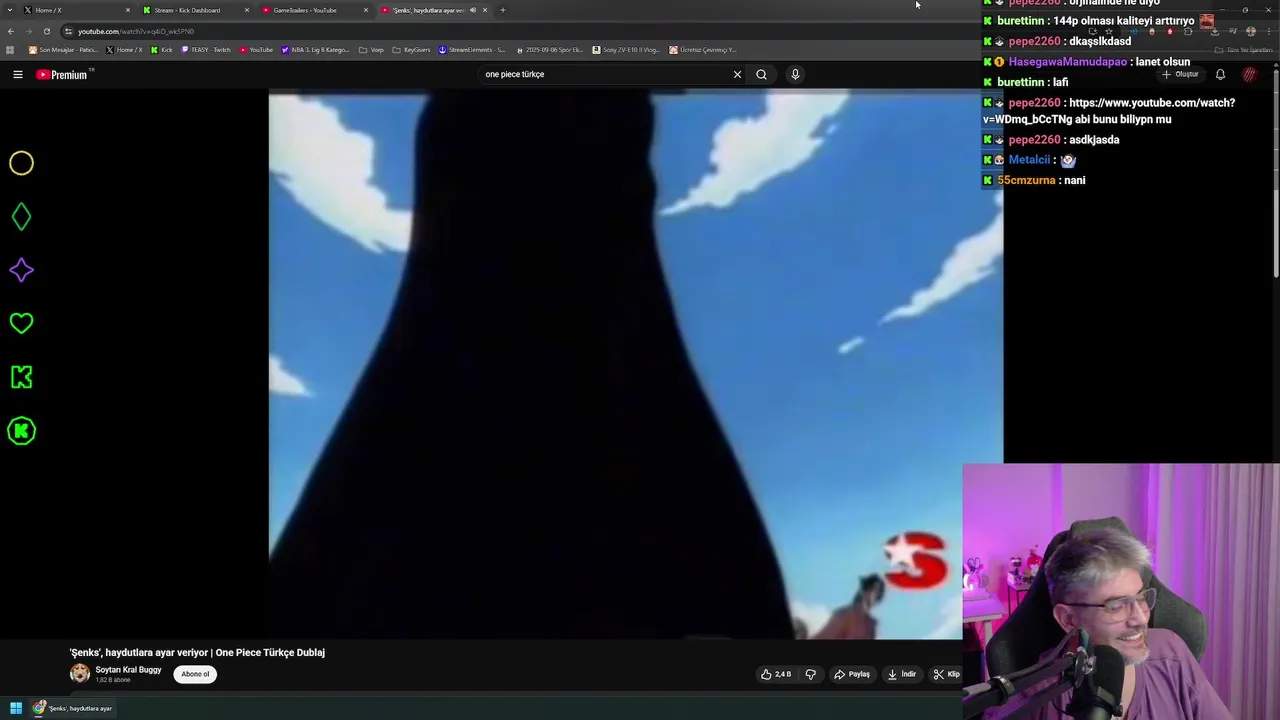The width and height of the screenshot is (1280, 720).
Task: Open Soytarı Kral Buggy channel avatar
Action: 80,674
